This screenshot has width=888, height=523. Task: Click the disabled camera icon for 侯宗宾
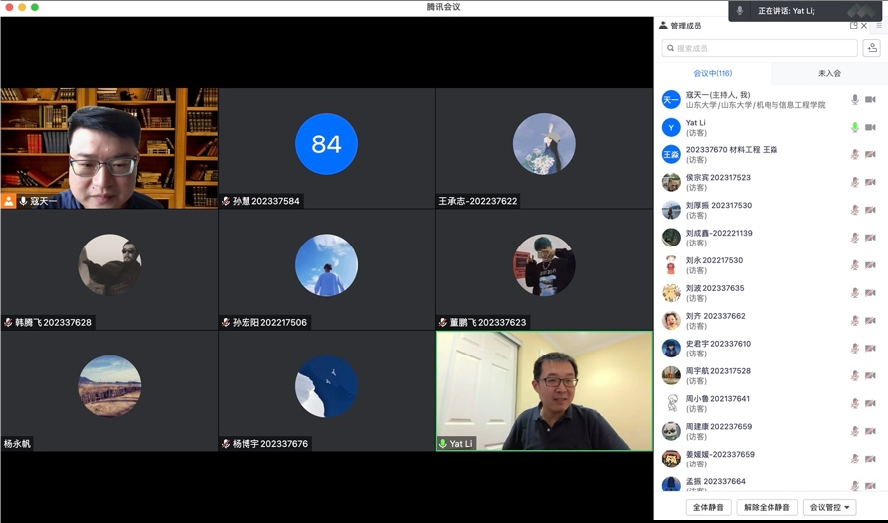870,182
